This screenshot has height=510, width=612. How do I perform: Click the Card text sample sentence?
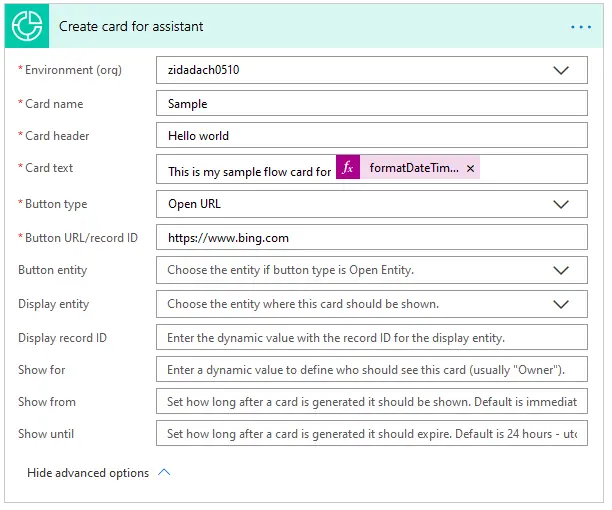[249, 171]
